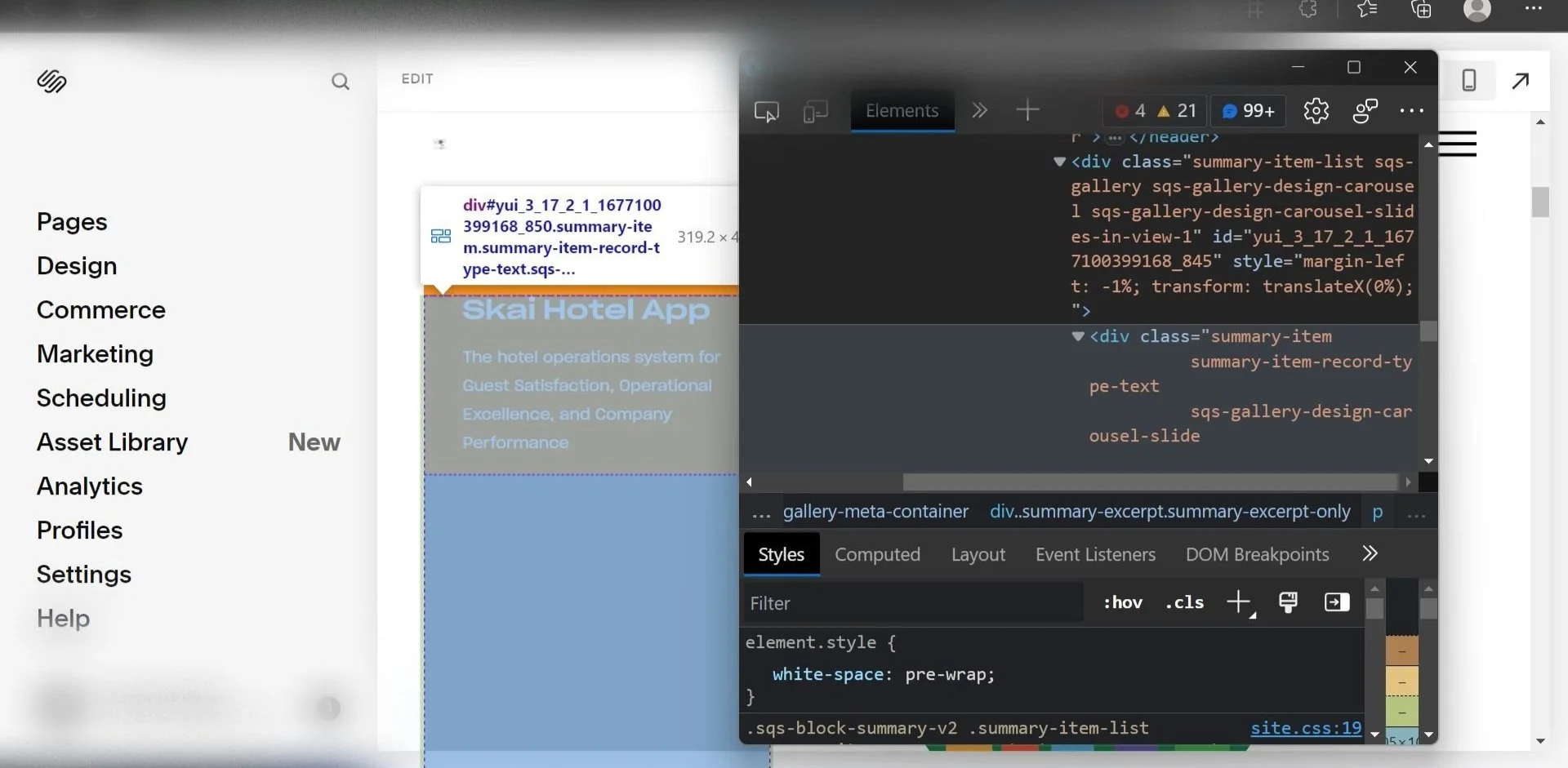
Task: Toggle the device emulation toolbar
Action: point(815,111)
